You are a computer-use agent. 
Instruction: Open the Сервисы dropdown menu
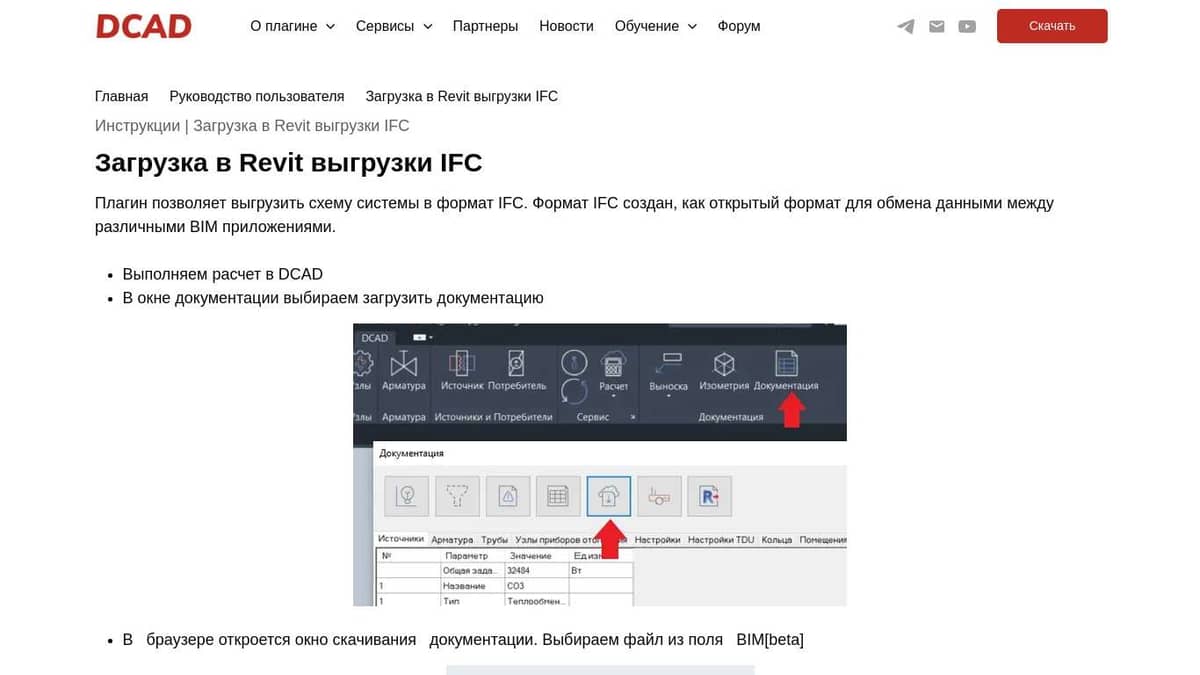(393, 26)
